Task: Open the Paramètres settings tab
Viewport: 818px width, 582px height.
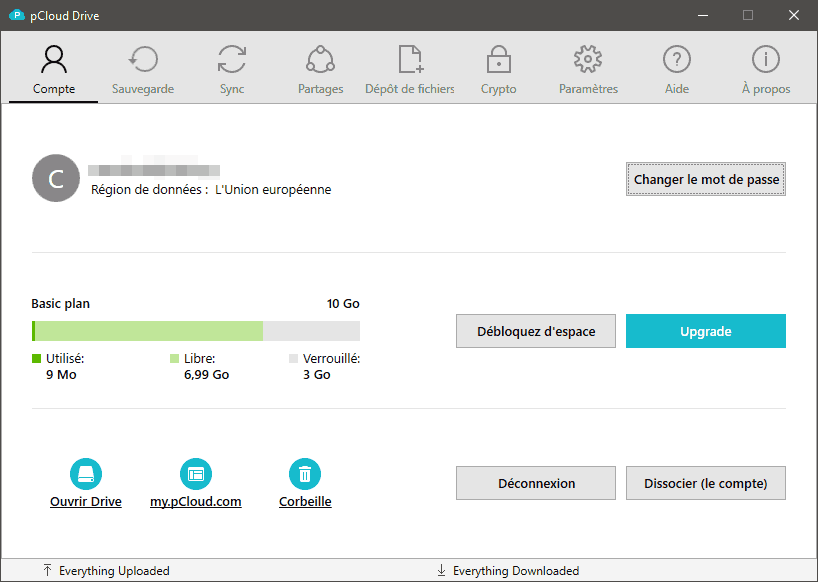Action: tap(588, 69)
